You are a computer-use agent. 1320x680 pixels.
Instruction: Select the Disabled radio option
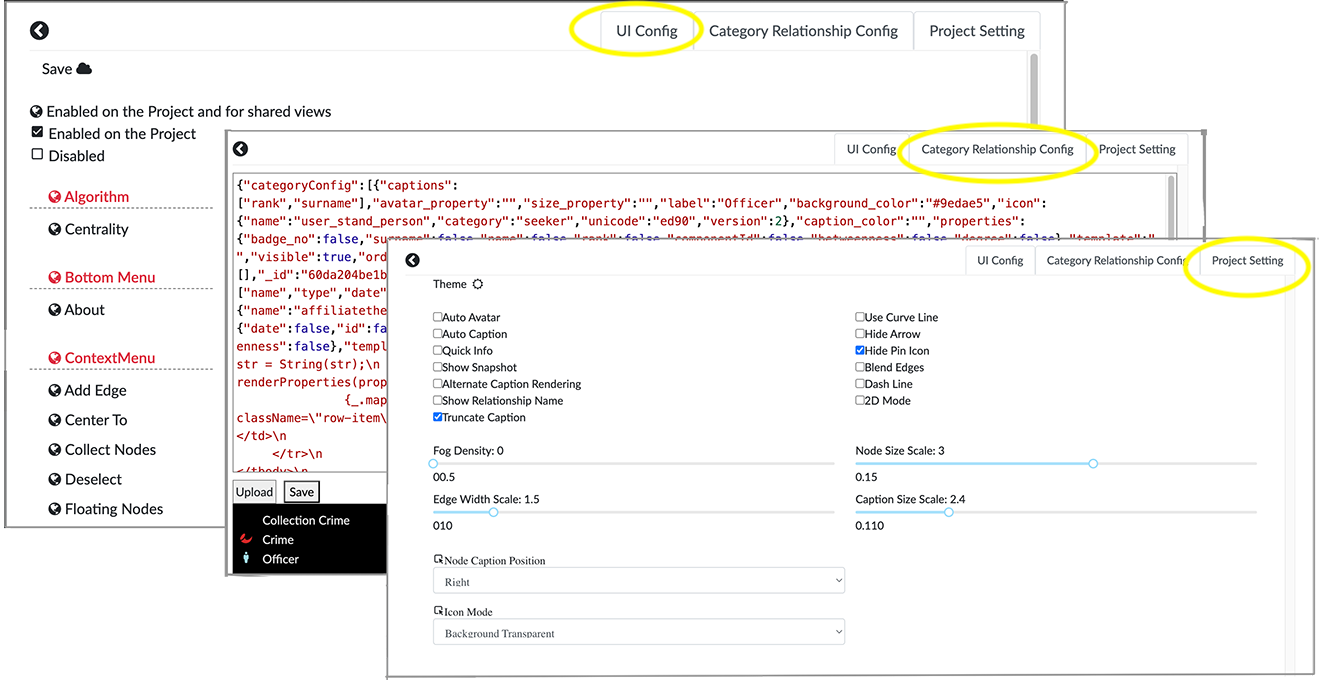[x=36, y=155]
